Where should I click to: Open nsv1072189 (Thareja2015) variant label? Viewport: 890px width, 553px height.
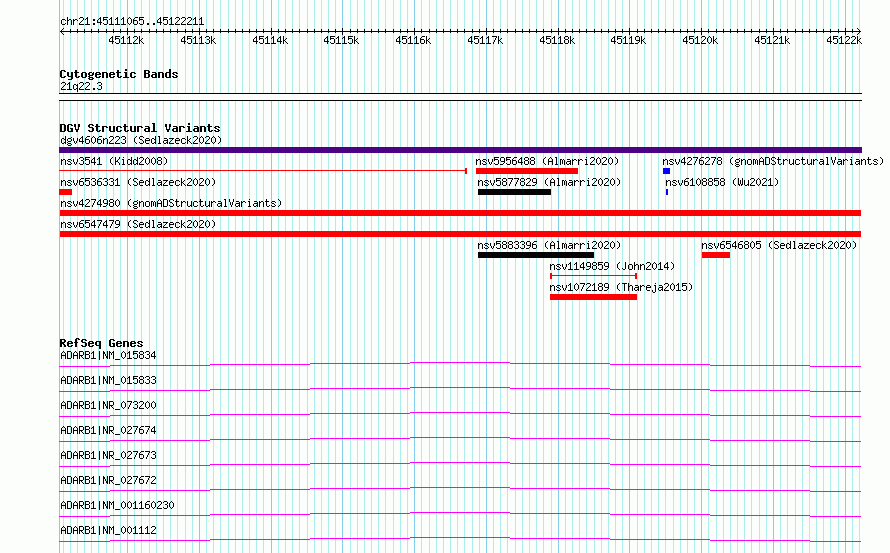point(621,287)
